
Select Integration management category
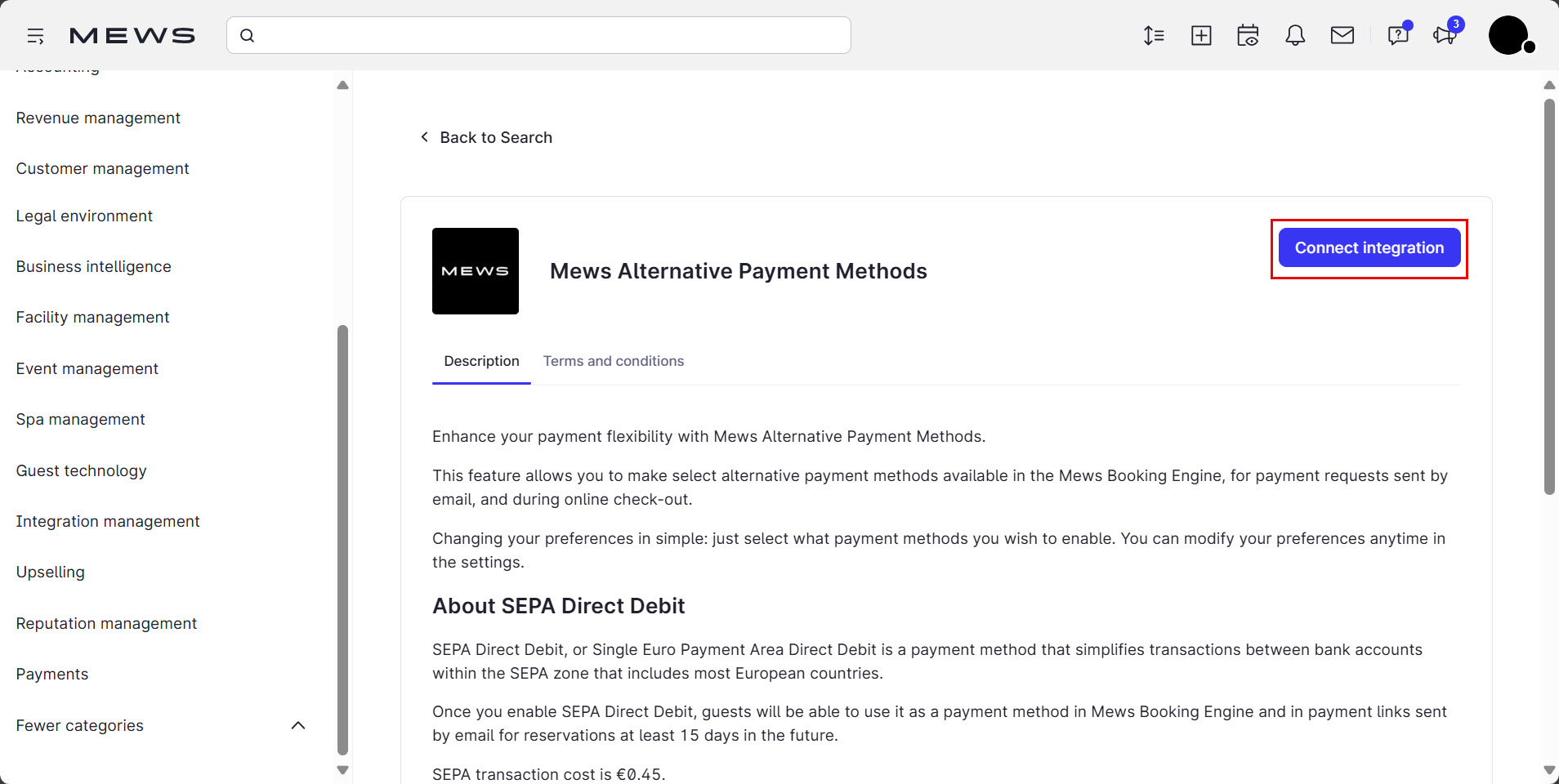pyautogui.click(x=108, y=522)
